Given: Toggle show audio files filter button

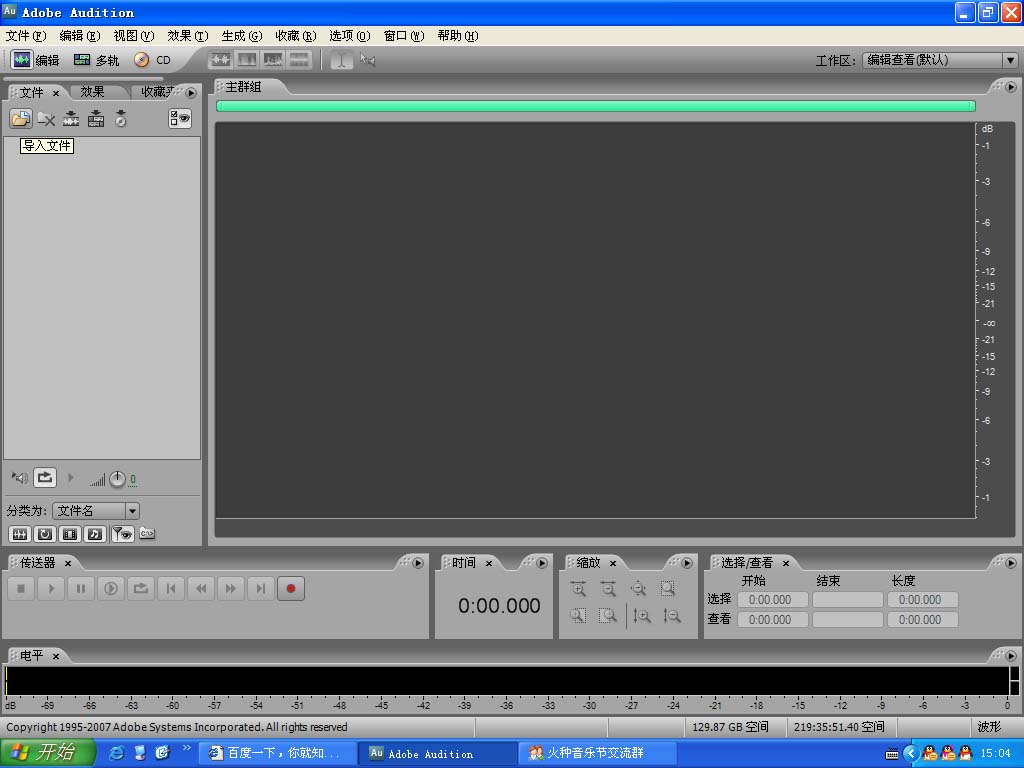Looking at the screenshot, I should [x=20, y=534].
